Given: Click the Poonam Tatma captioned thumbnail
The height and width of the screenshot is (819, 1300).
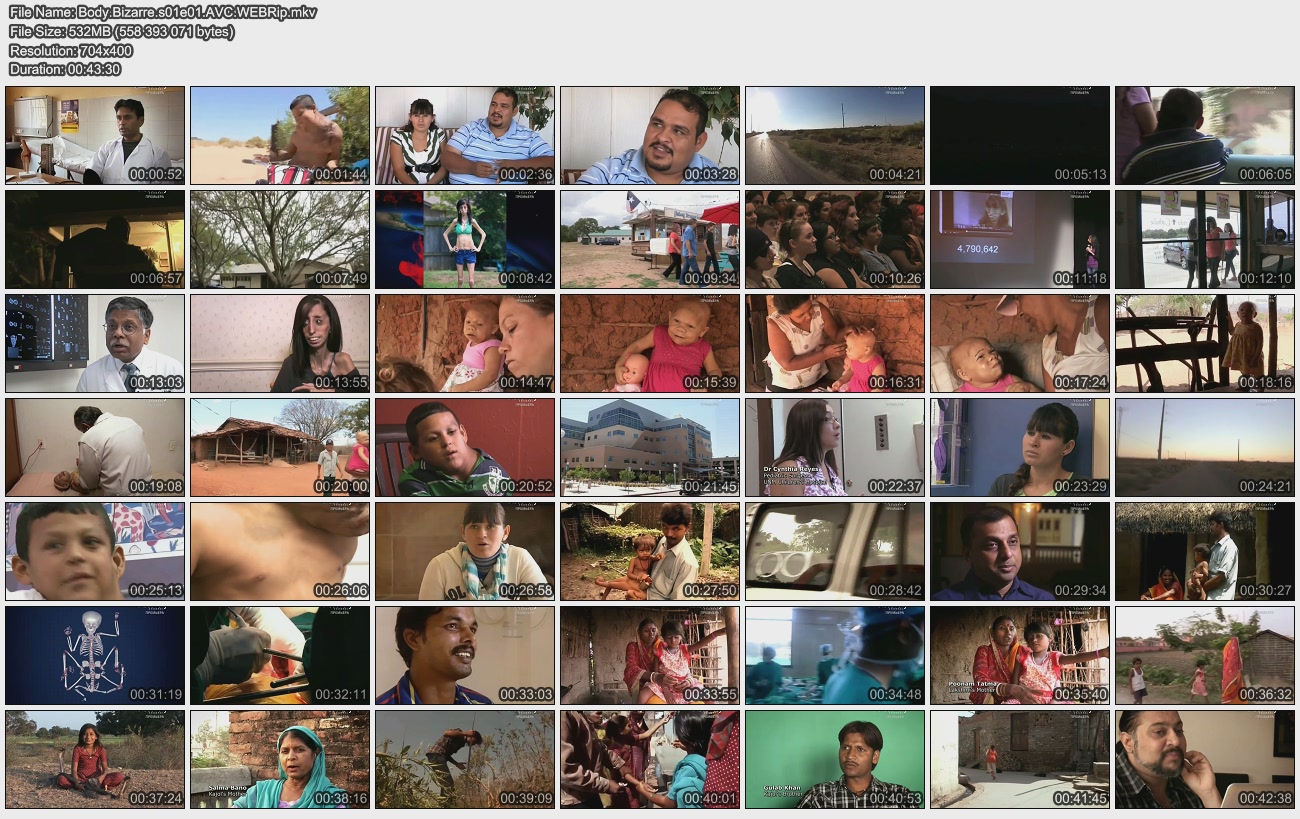Looking at the screenshot, I should point(1020,655).
